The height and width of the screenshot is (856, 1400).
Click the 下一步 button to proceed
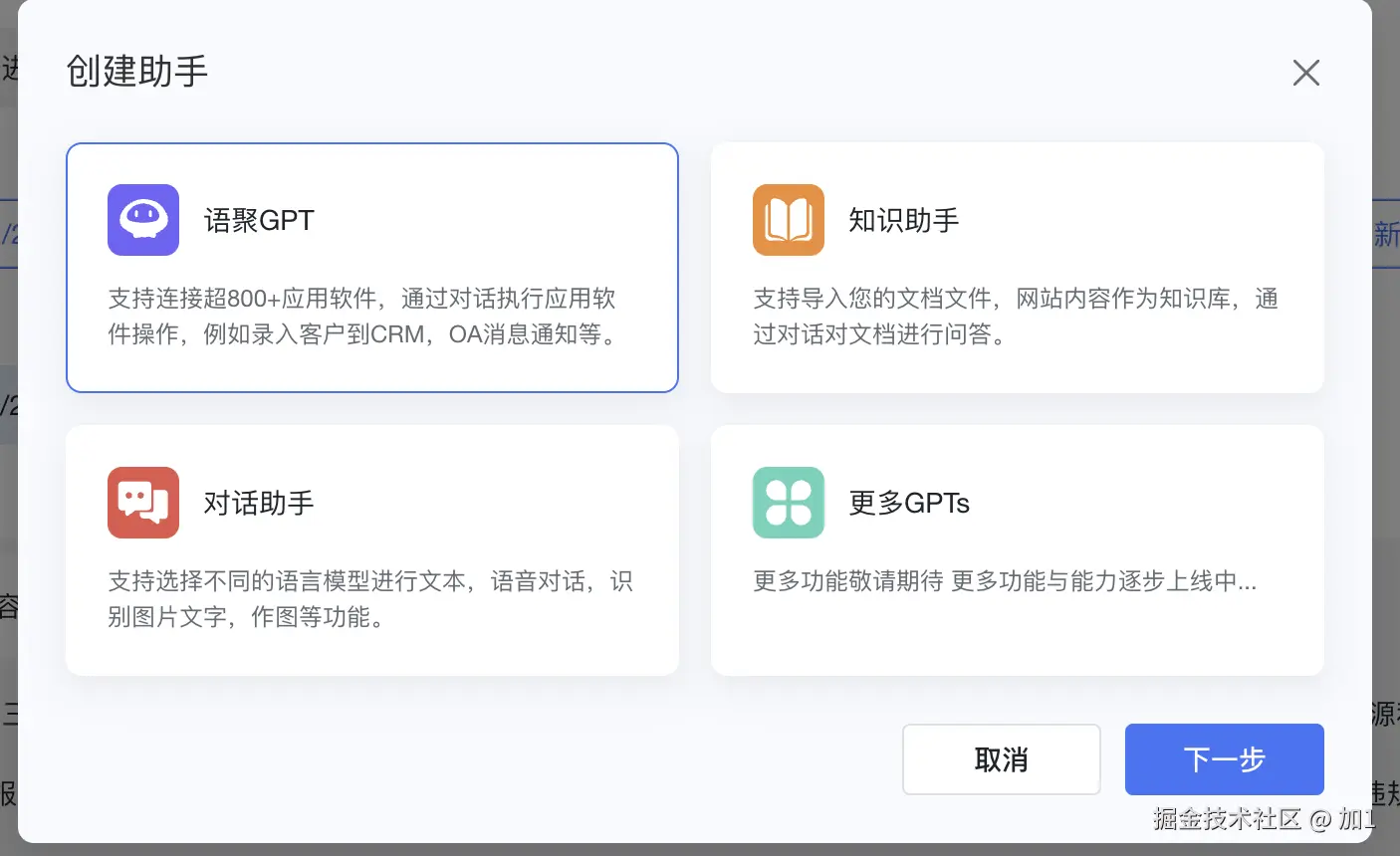[1224, 758]
